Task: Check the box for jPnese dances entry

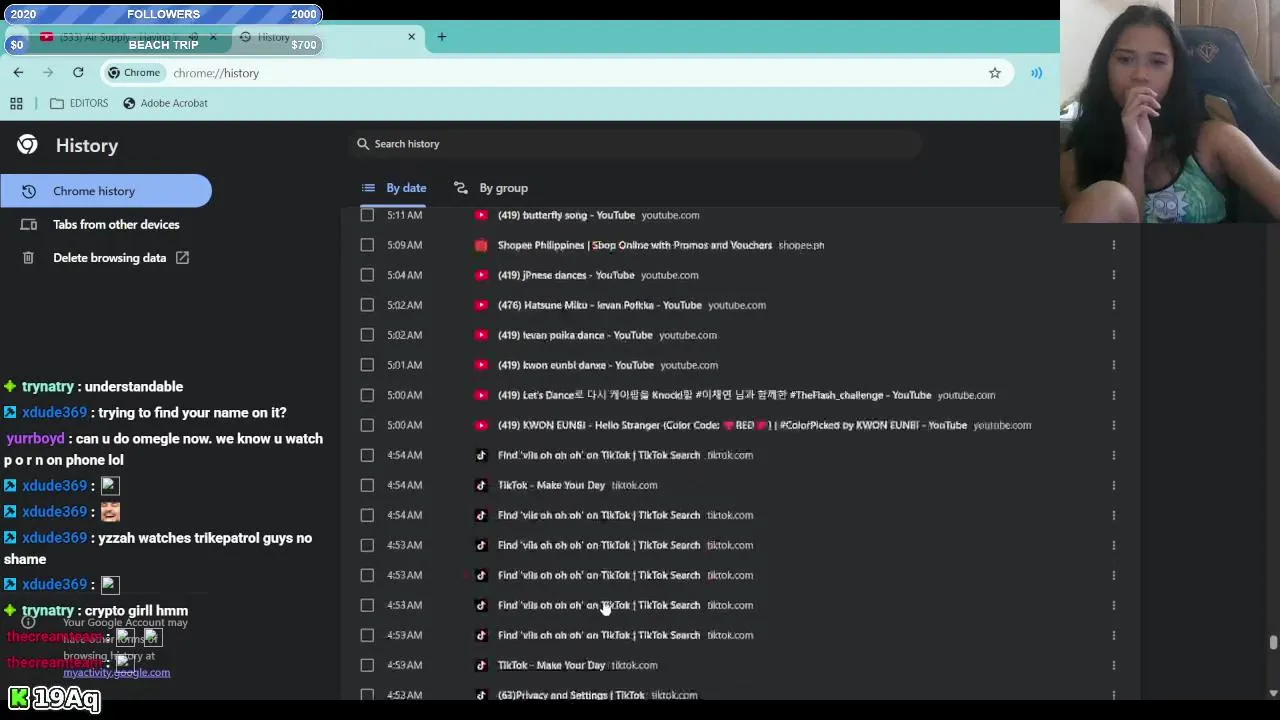Action: tap(367, 275)
